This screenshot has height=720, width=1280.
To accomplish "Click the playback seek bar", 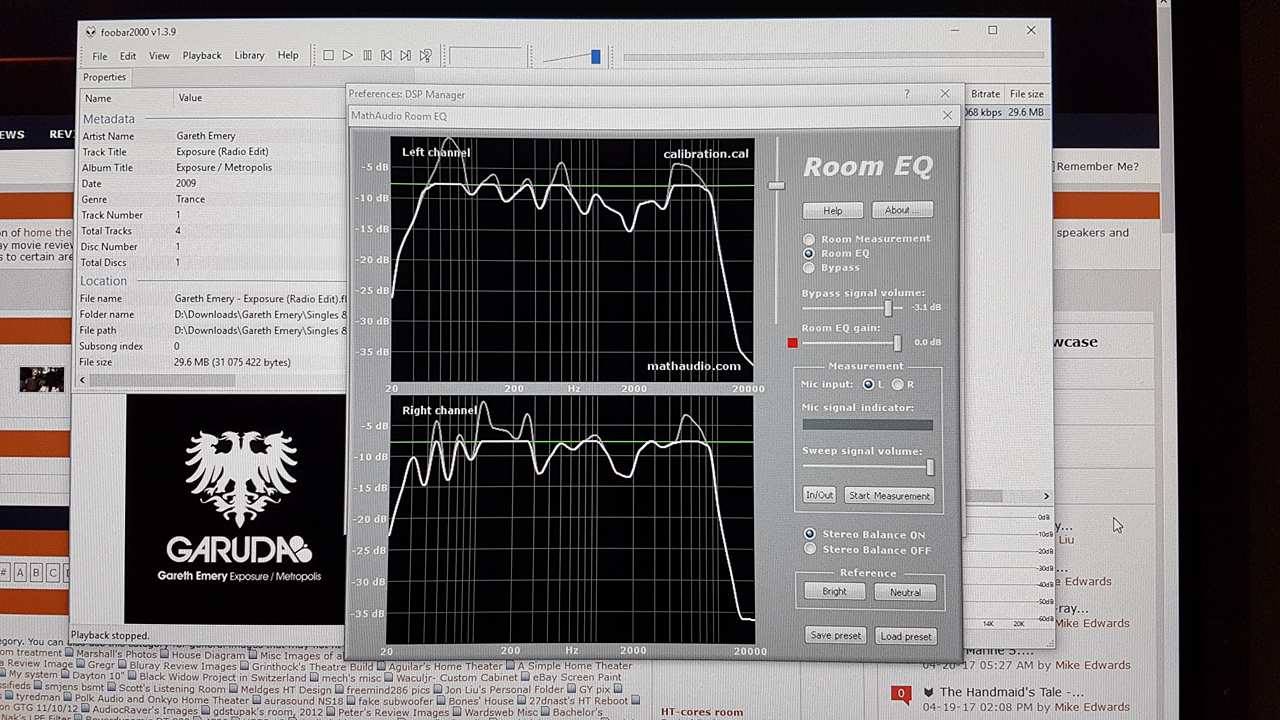I will click(832, 57).
